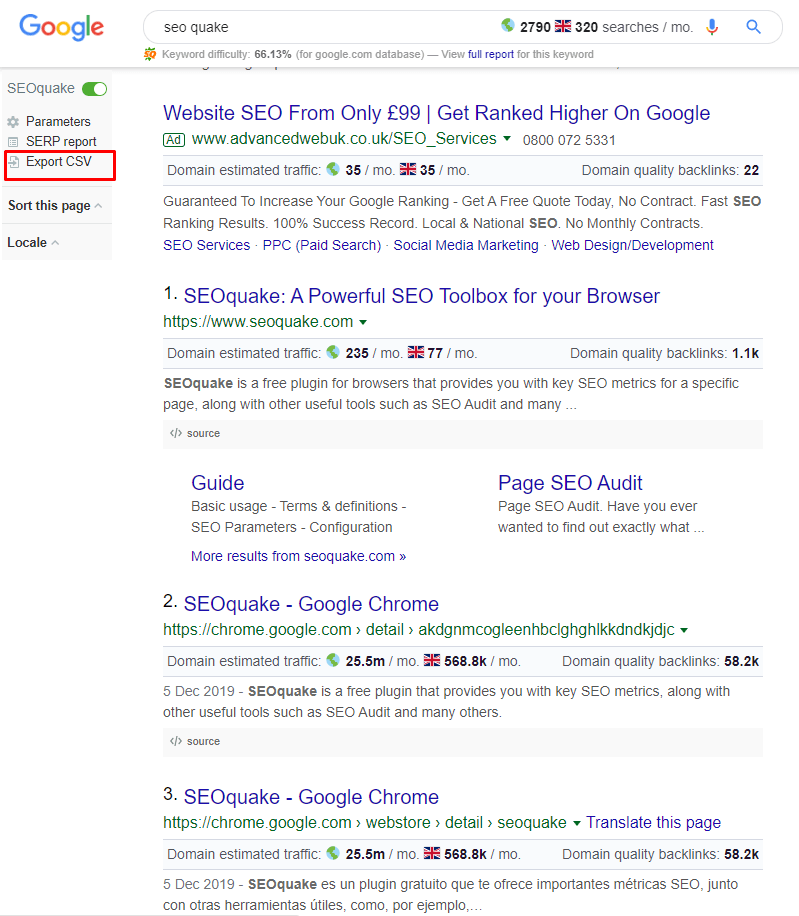Click result 3 URL chrome.google.com webstore path
The width and height of the screenshot is (799, 916).
point(365,823)
